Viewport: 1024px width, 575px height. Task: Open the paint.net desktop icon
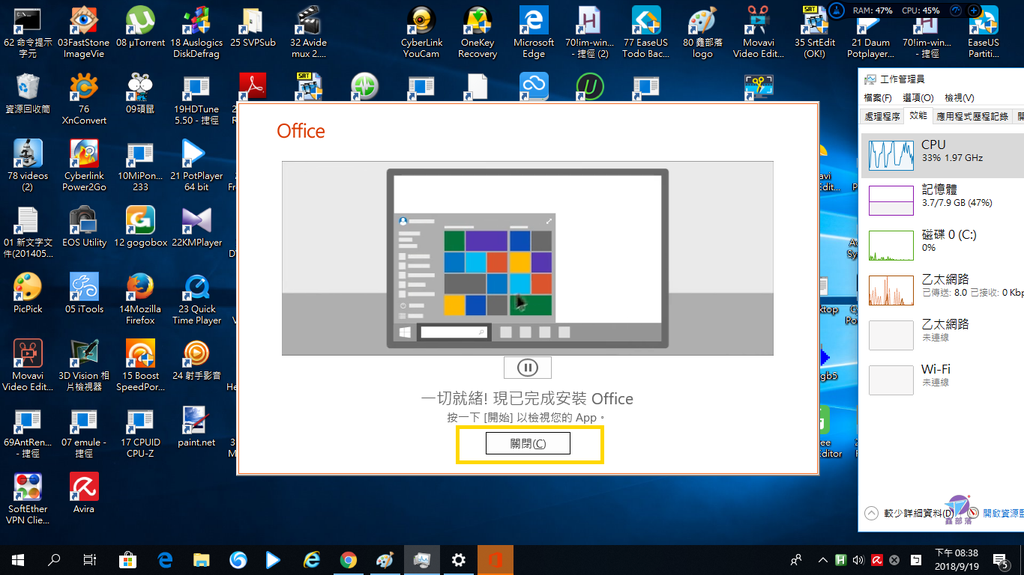[x=196, y=426]
